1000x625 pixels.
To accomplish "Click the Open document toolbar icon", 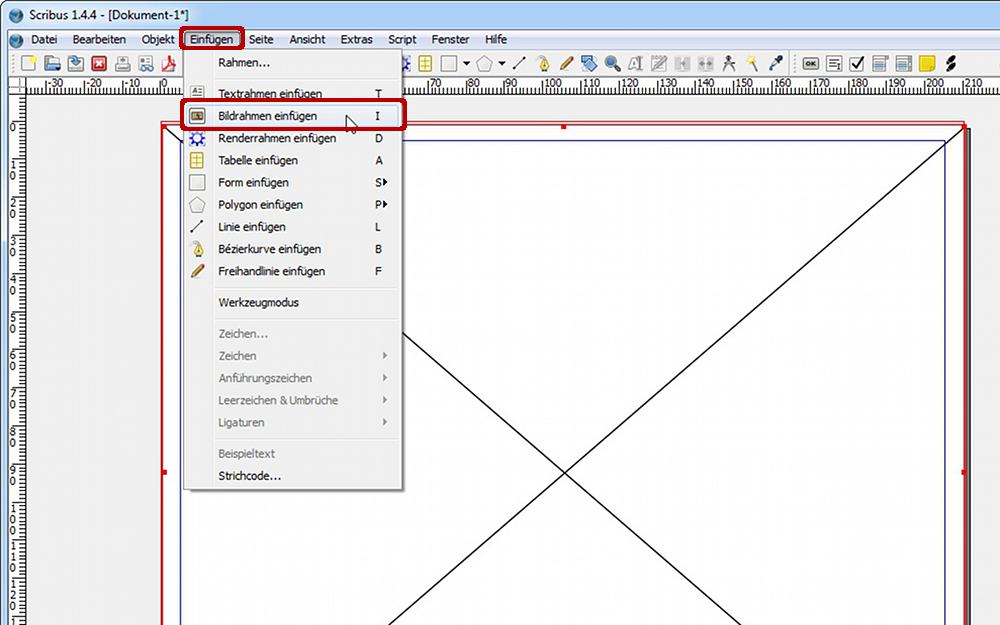I will [52, 63].
